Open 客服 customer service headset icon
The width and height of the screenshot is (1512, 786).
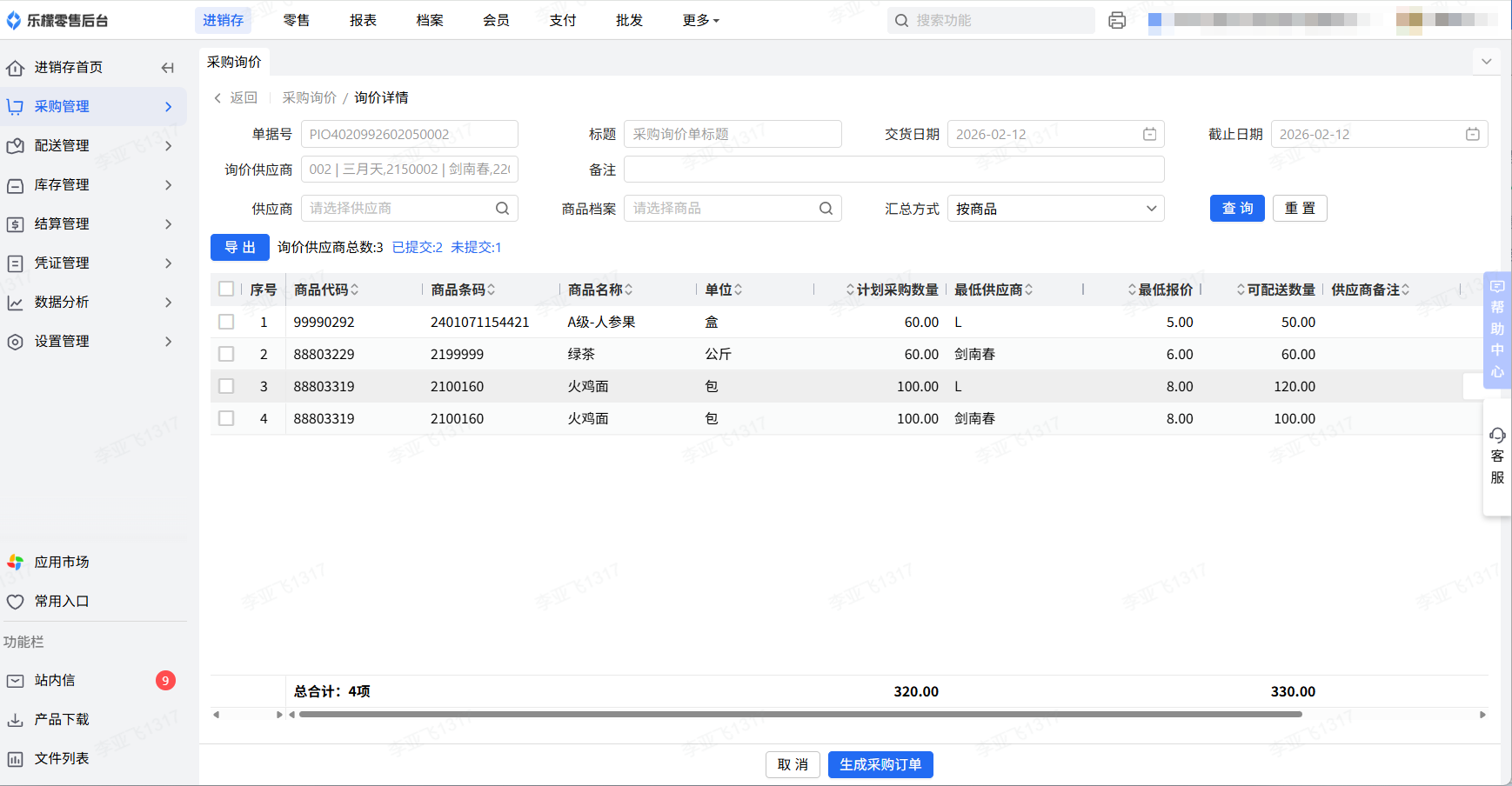pos(1497,436)
